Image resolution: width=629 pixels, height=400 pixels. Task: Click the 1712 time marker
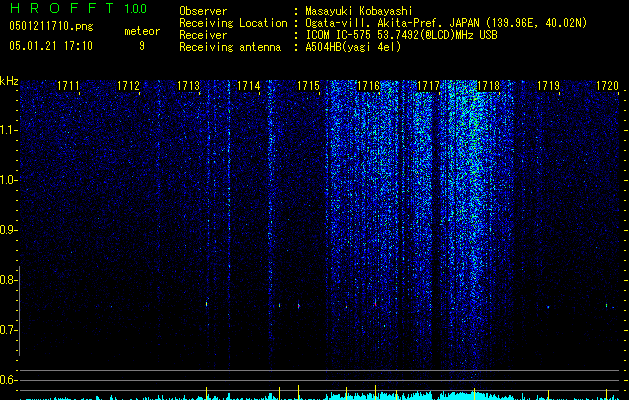pyautogui.click(x=128, y=86)
